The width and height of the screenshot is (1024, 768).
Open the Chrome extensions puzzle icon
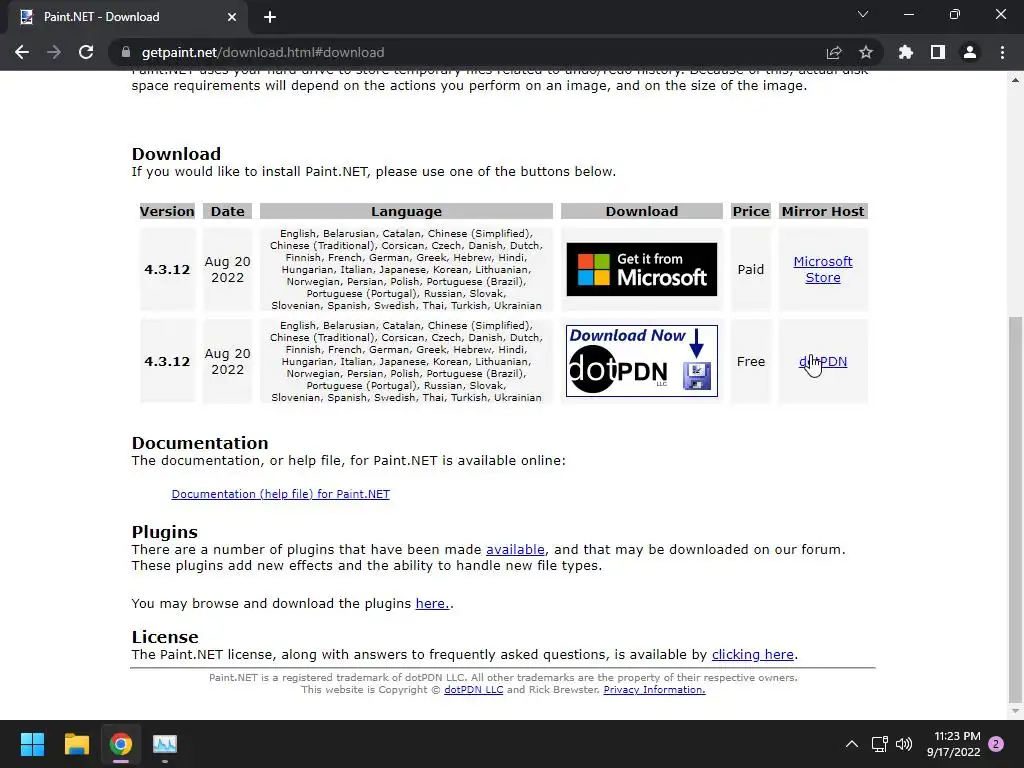click(x=906, y=52)
